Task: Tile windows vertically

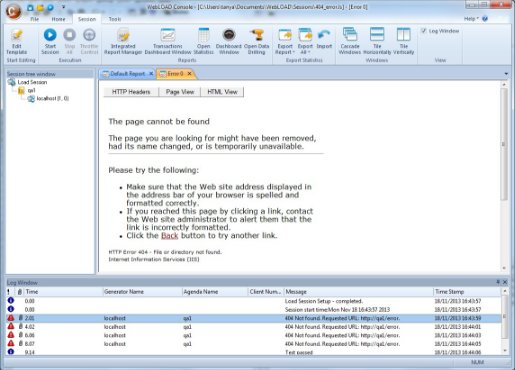Action: coord(403,41)
